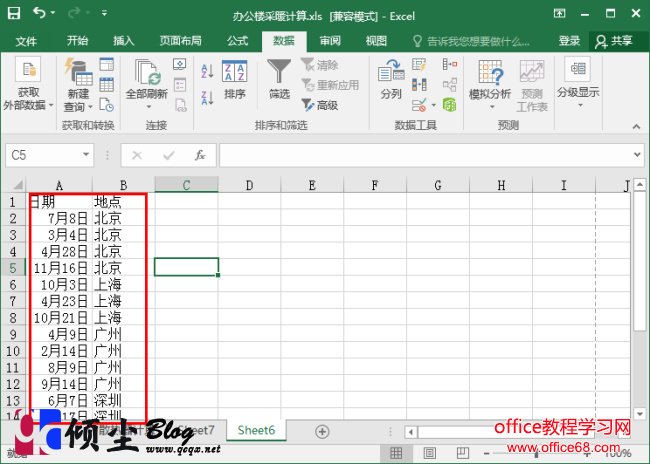Click the Sort Z to A icon

pyautogui.click(x=207, y=98)
